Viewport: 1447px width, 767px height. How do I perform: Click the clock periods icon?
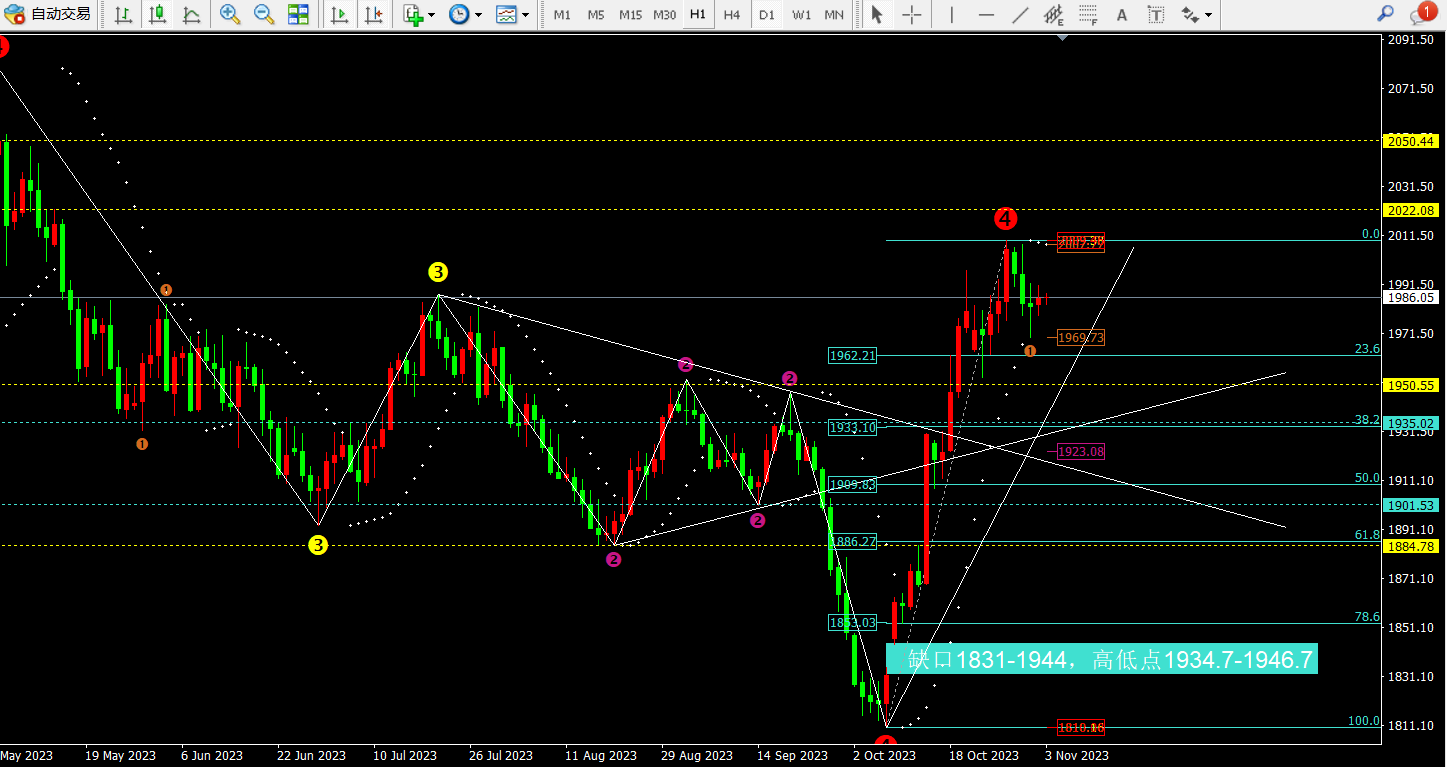coord(459,14)
